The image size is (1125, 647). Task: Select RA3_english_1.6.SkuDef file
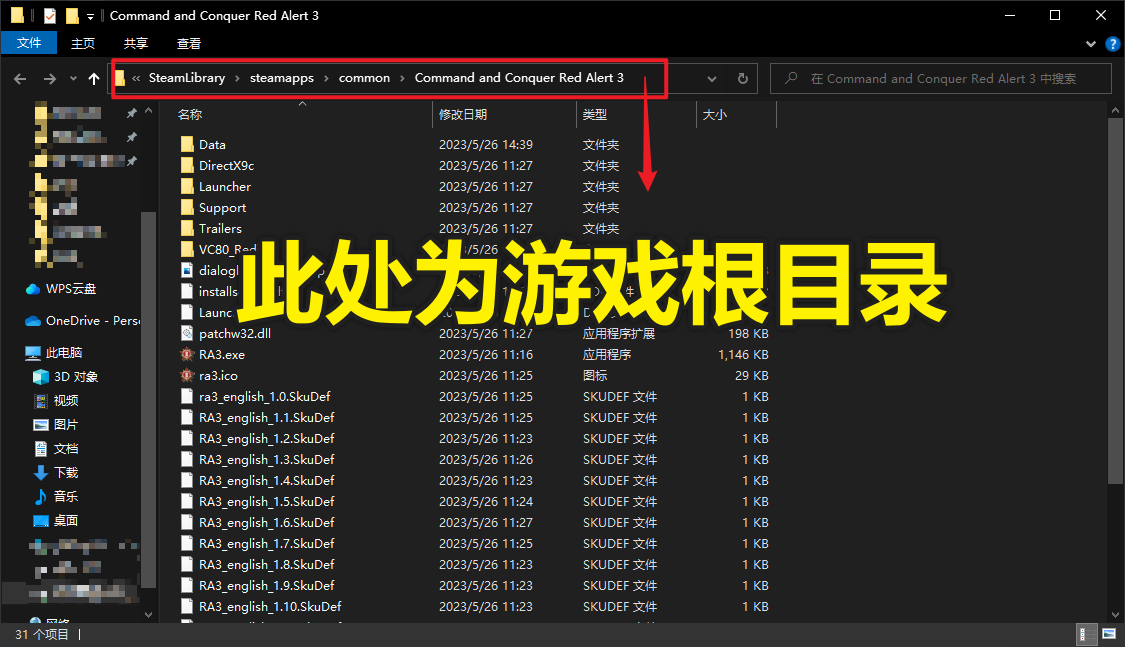click(267, 522)
